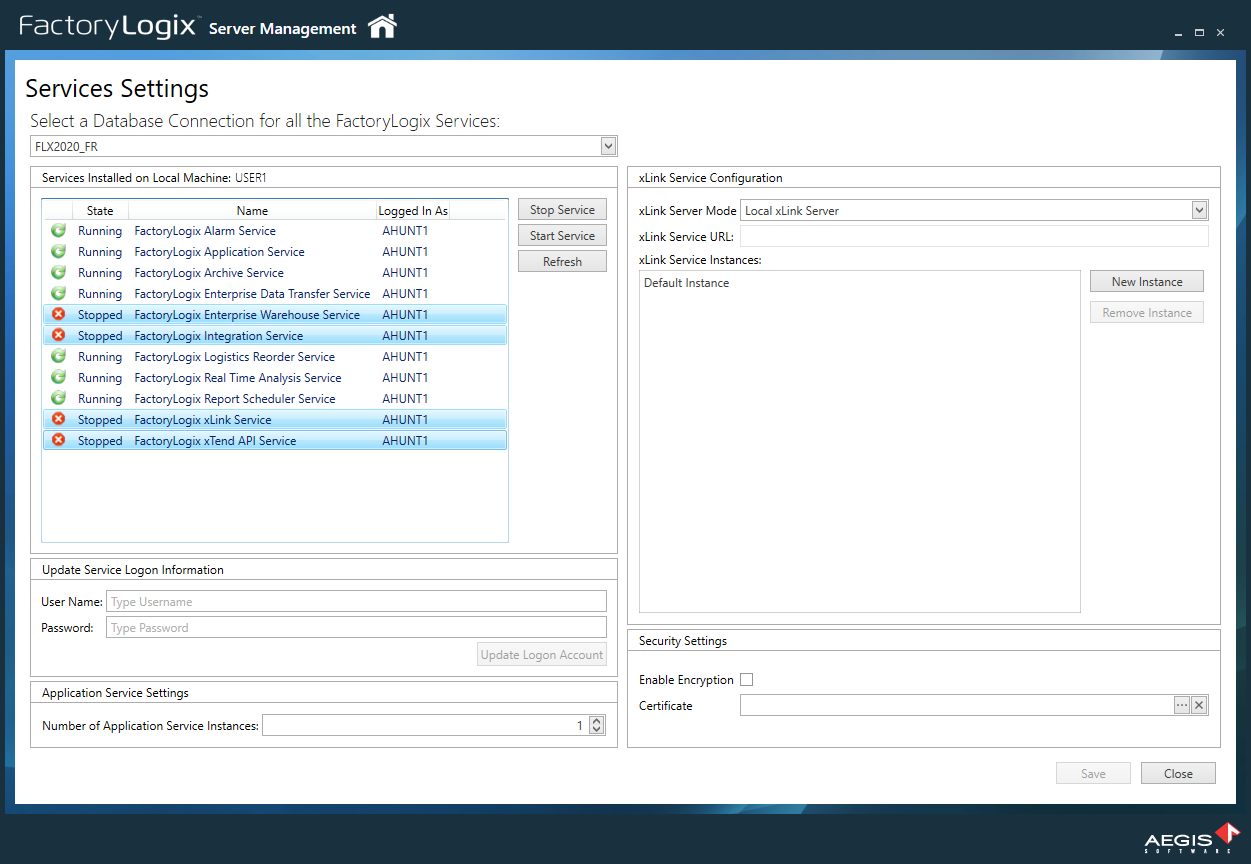
Task: Click the Name column header
Action: [252, 210]
